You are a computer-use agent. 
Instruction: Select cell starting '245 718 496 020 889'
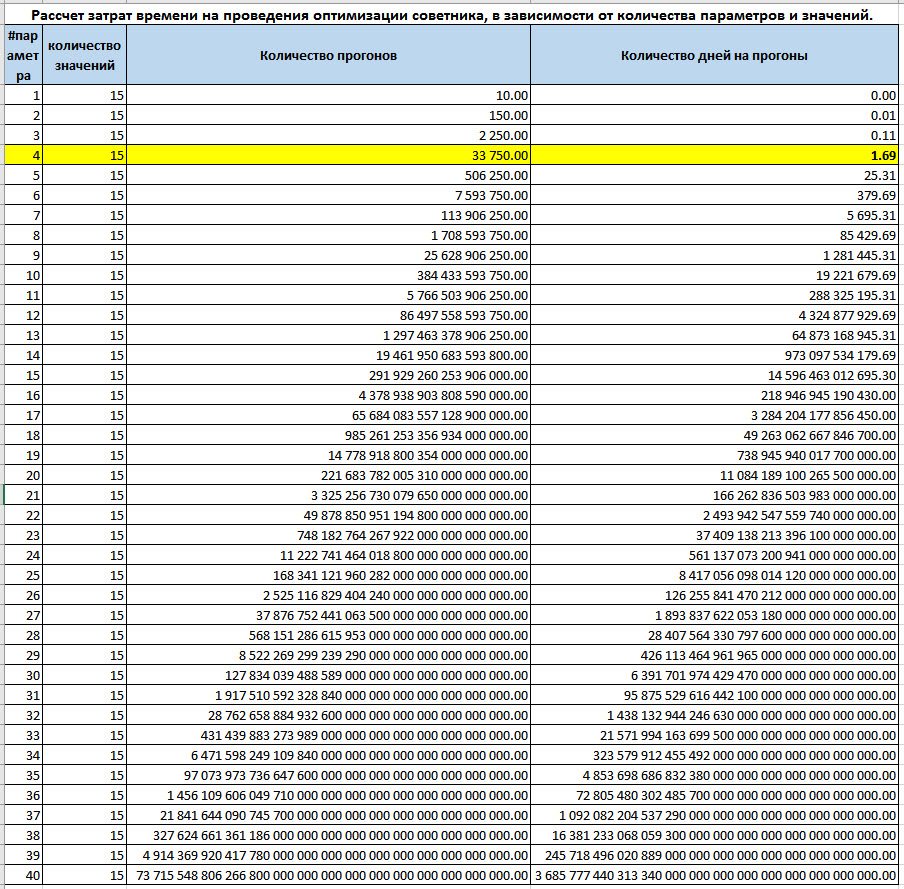(x=714, y=855)
